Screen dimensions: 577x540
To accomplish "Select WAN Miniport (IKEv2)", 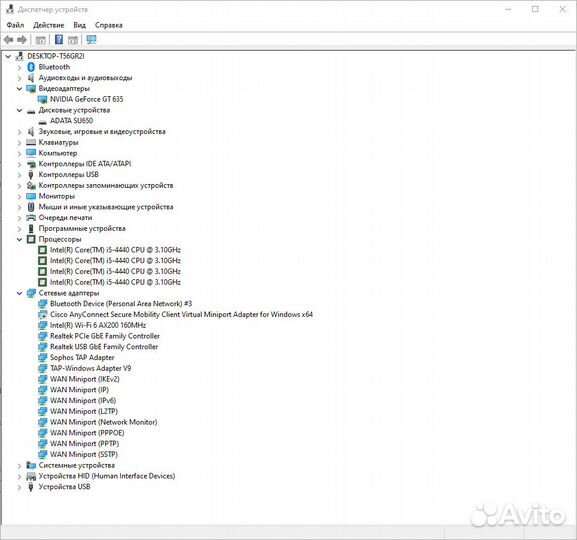I will (x=85, y=379).
